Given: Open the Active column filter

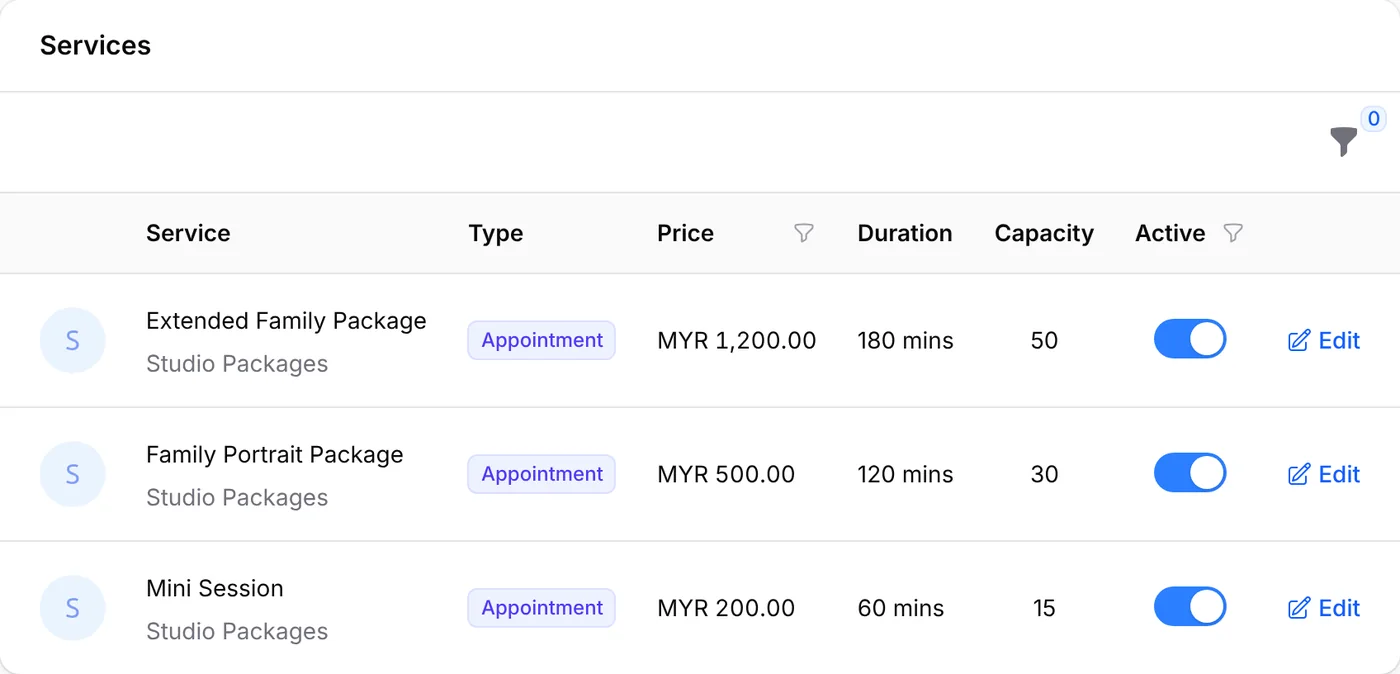Looking at the screenshot, I should pos(1233,233).
